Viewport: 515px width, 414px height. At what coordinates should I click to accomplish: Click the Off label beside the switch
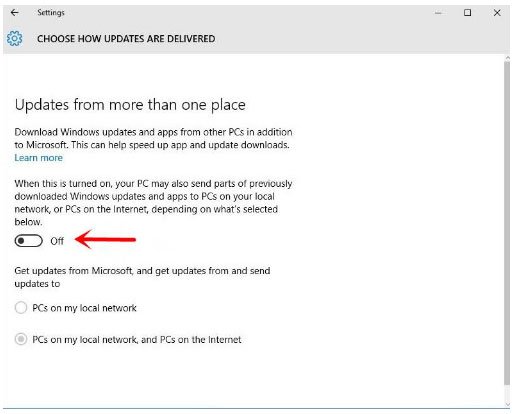pyautogui.click(x=57, y=241)
